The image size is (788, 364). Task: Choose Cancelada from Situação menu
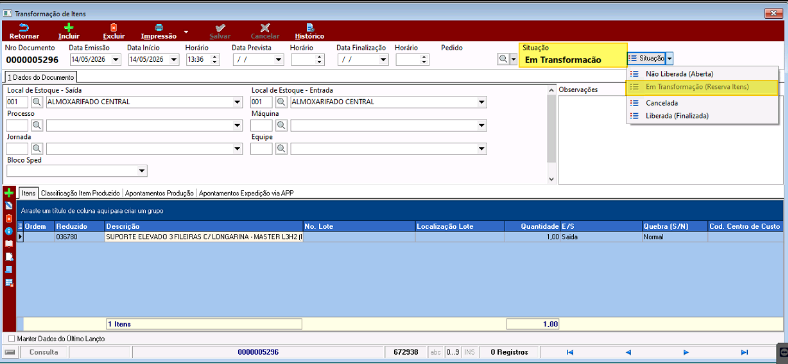pos(702,103)
